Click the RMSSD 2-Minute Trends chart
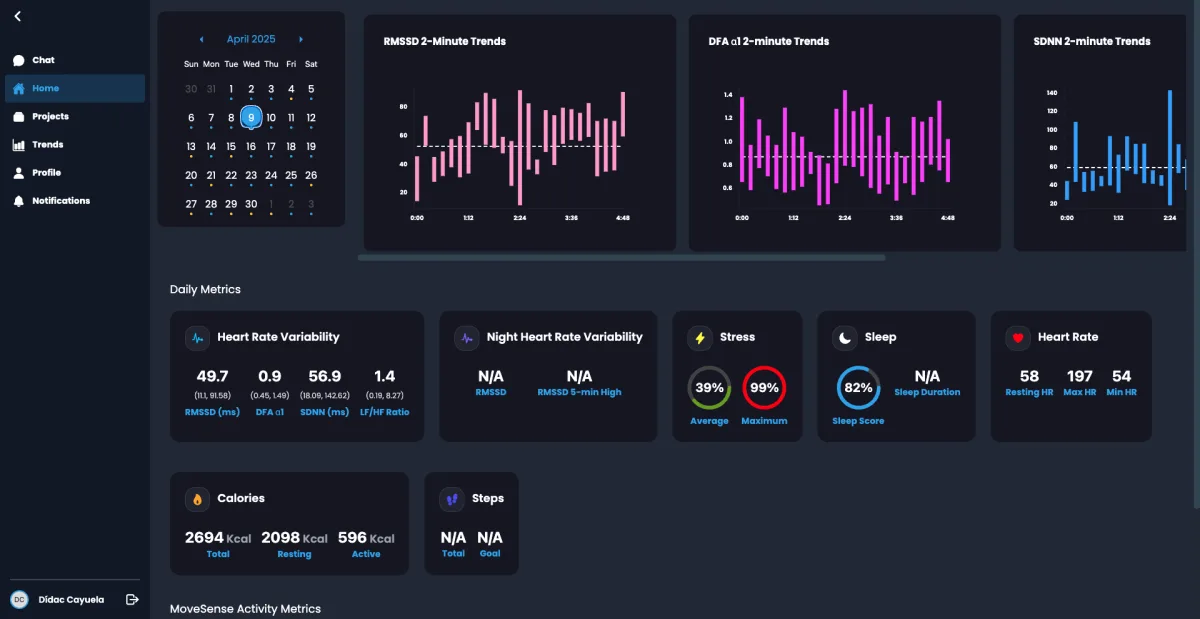1200x619 pixels. [520, 132]
